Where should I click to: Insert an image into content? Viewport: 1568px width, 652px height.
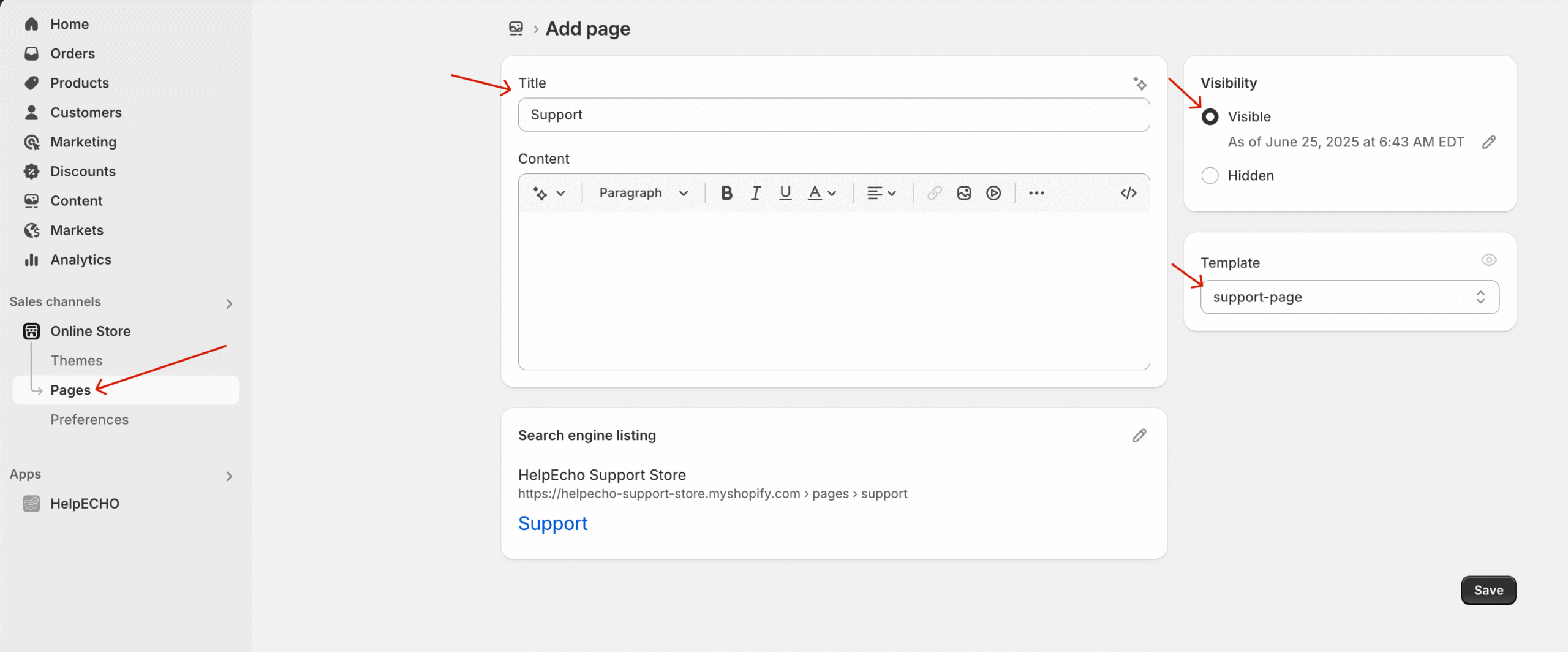tap(964, 193)
